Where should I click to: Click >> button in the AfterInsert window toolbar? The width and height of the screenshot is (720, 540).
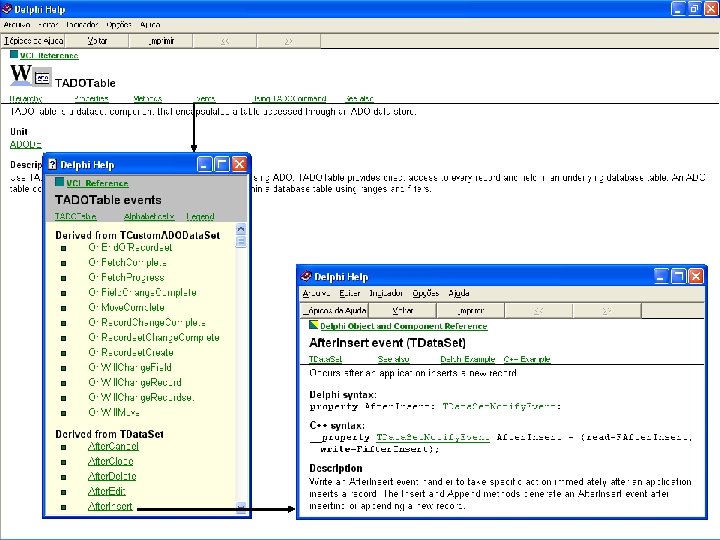(x=607, y=311)
